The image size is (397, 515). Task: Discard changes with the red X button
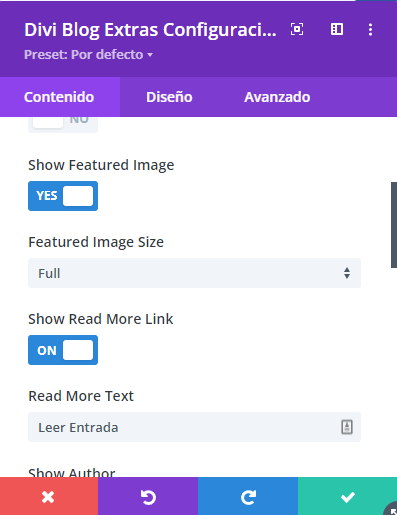point(49,496)
